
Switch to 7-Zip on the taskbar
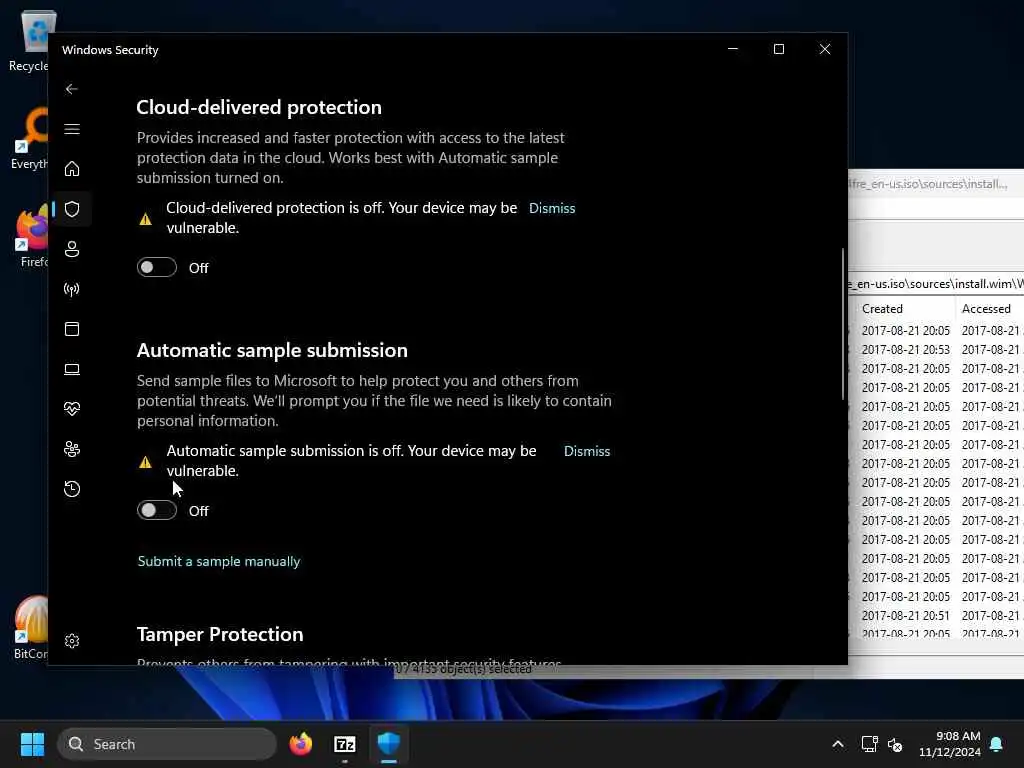pos(345,744)
